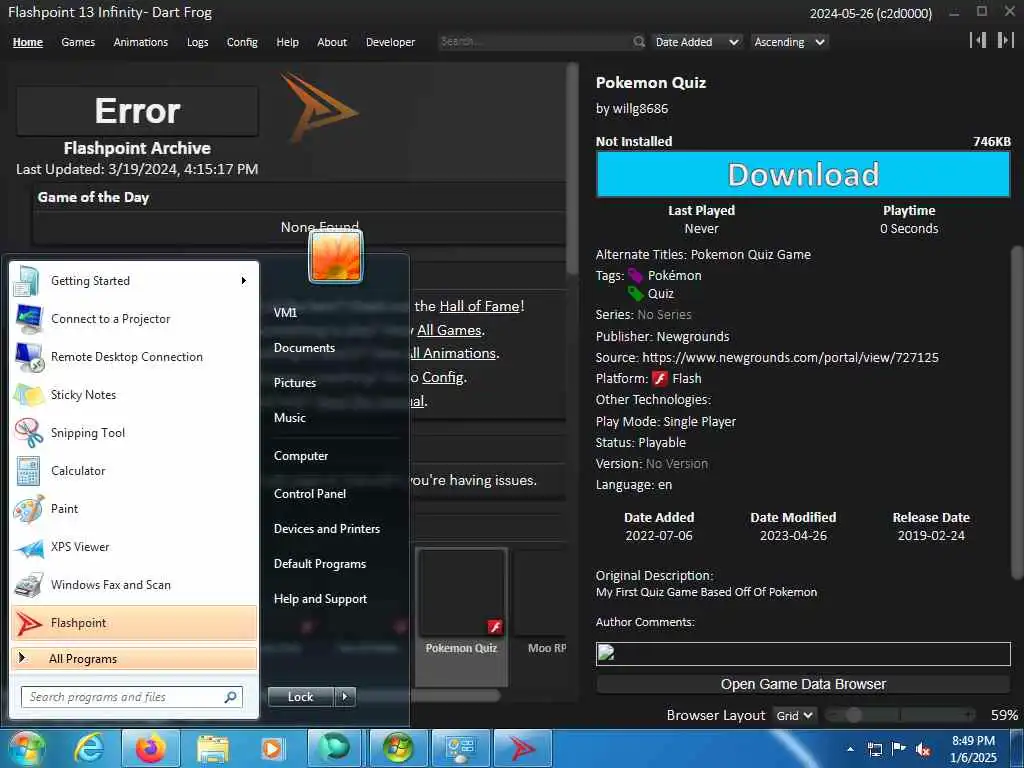This screenshot has width=1024, height=768.
Task: Click the user account flower picture
Action: [336, 257]
